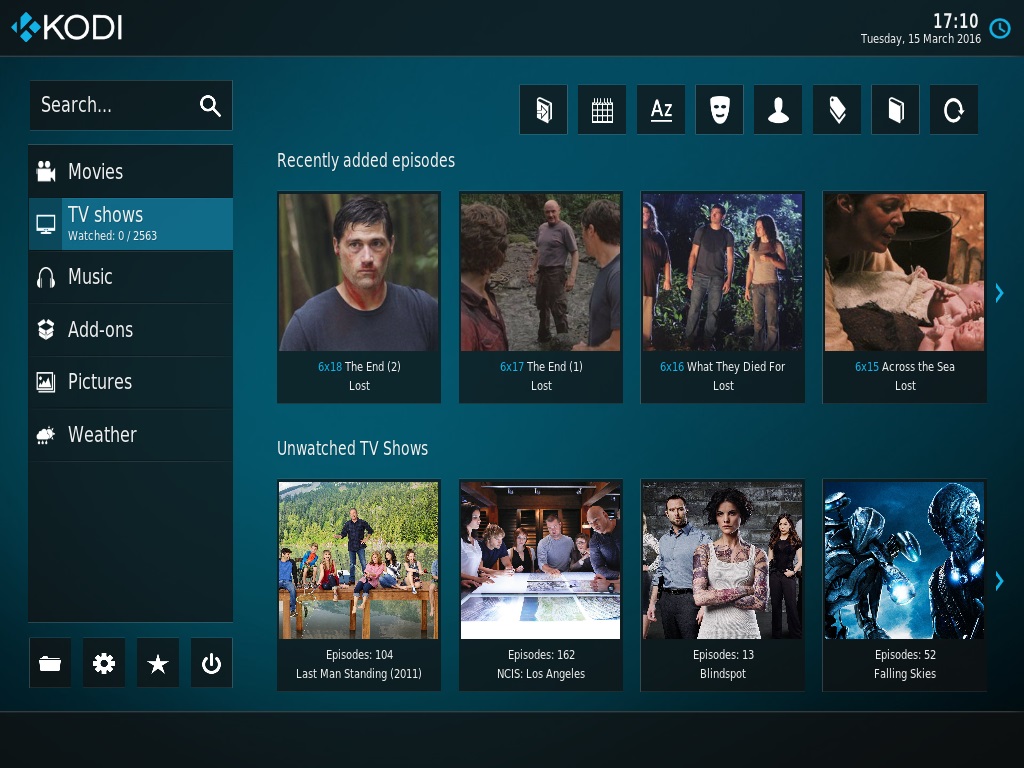Open favourites with the star button

click(x=157, y=663)
